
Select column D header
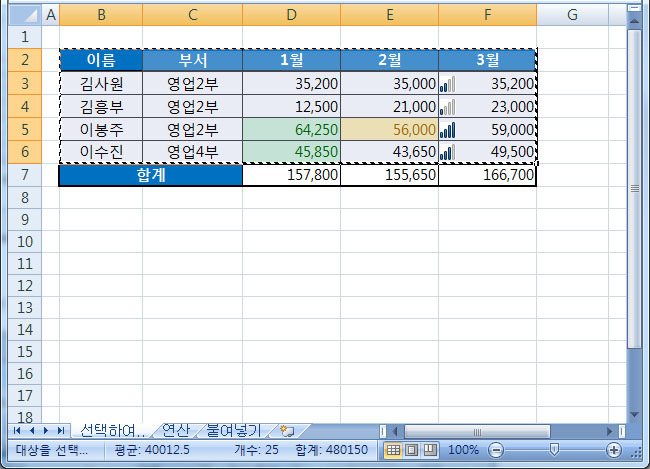pyautogui.click(x=291, y=15)
